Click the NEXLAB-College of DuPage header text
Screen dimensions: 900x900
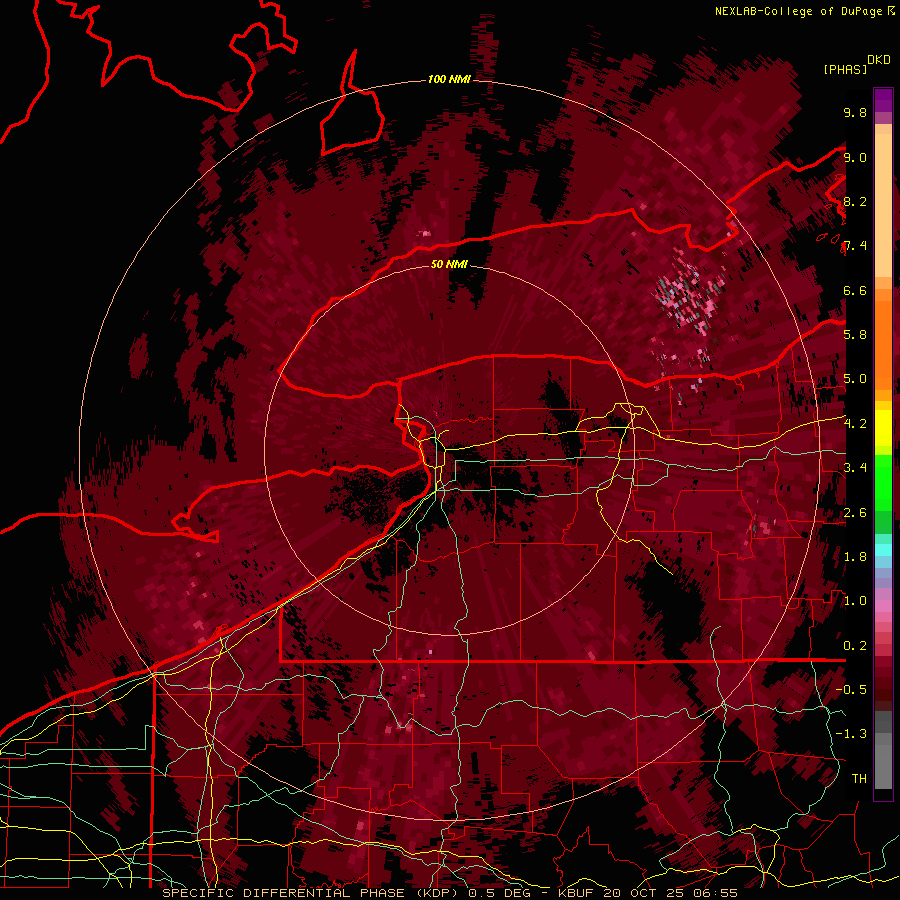pyautogui.click(x=798, y=11)
